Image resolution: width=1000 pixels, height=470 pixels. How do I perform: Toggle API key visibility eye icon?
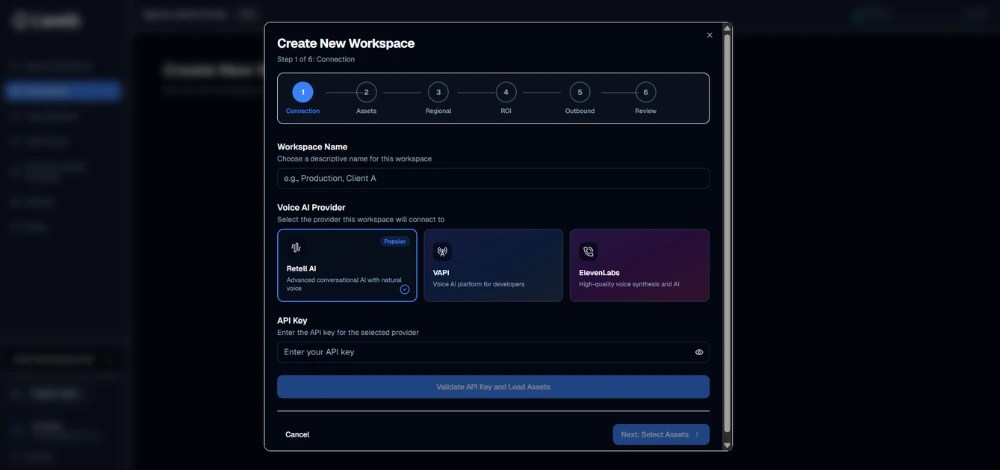(699, 352)
